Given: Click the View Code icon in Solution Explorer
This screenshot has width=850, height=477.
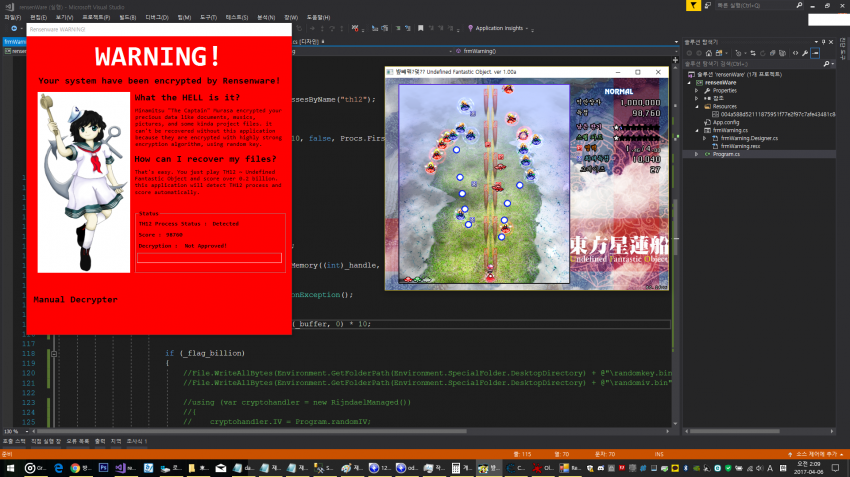Looking at the screenshot, I should [x=795, y=53].
